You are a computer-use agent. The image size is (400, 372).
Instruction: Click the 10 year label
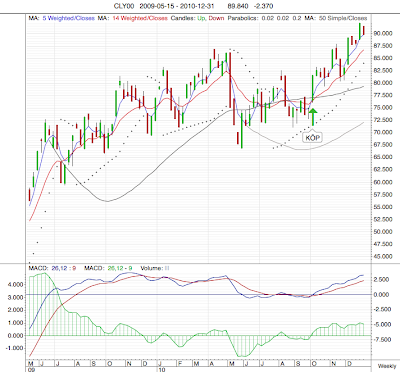(161, 369)
